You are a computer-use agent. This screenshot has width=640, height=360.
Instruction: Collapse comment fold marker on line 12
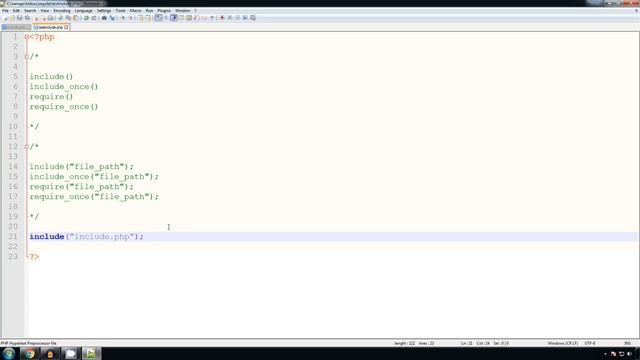(x=27, y=147)
